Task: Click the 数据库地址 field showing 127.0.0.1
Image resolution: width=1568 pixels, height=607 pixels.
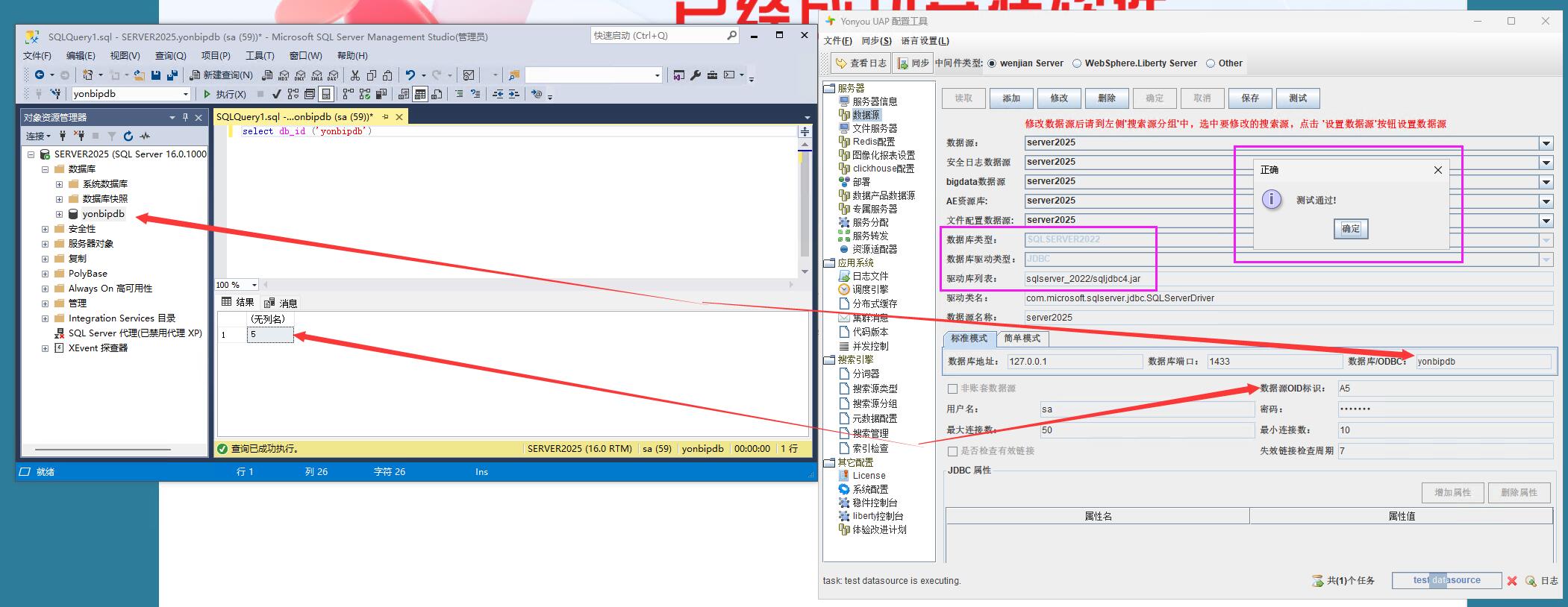Action: (x=1075, y=362)
